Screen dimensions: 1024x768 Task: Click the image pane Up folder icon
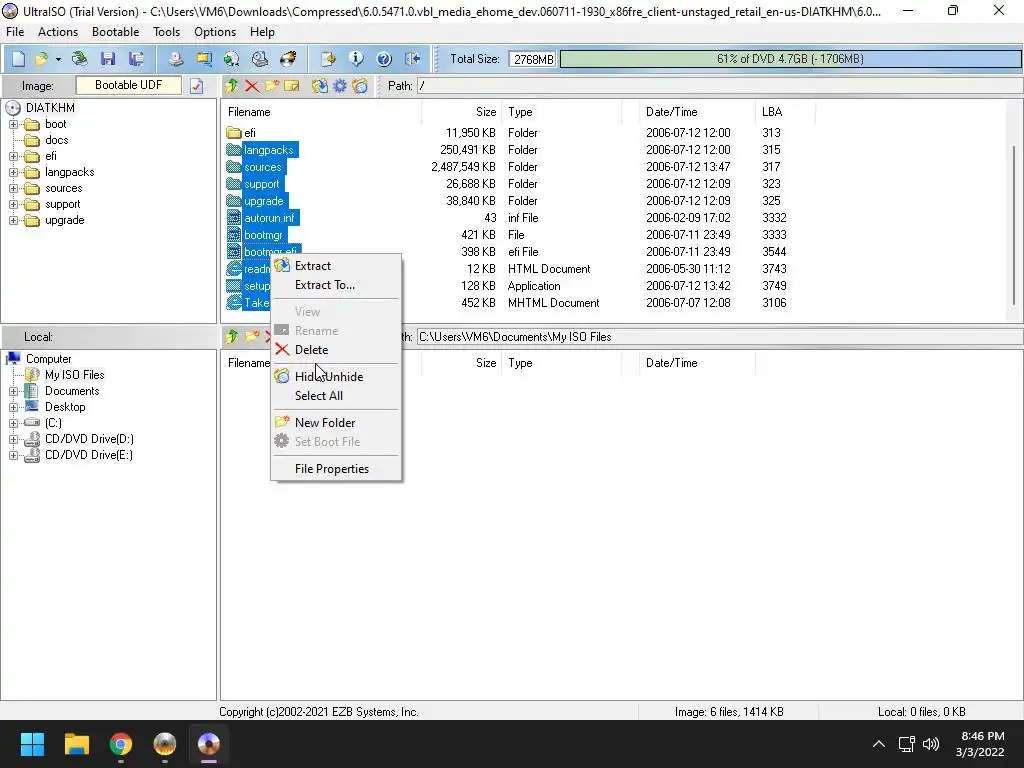point(232,86)
